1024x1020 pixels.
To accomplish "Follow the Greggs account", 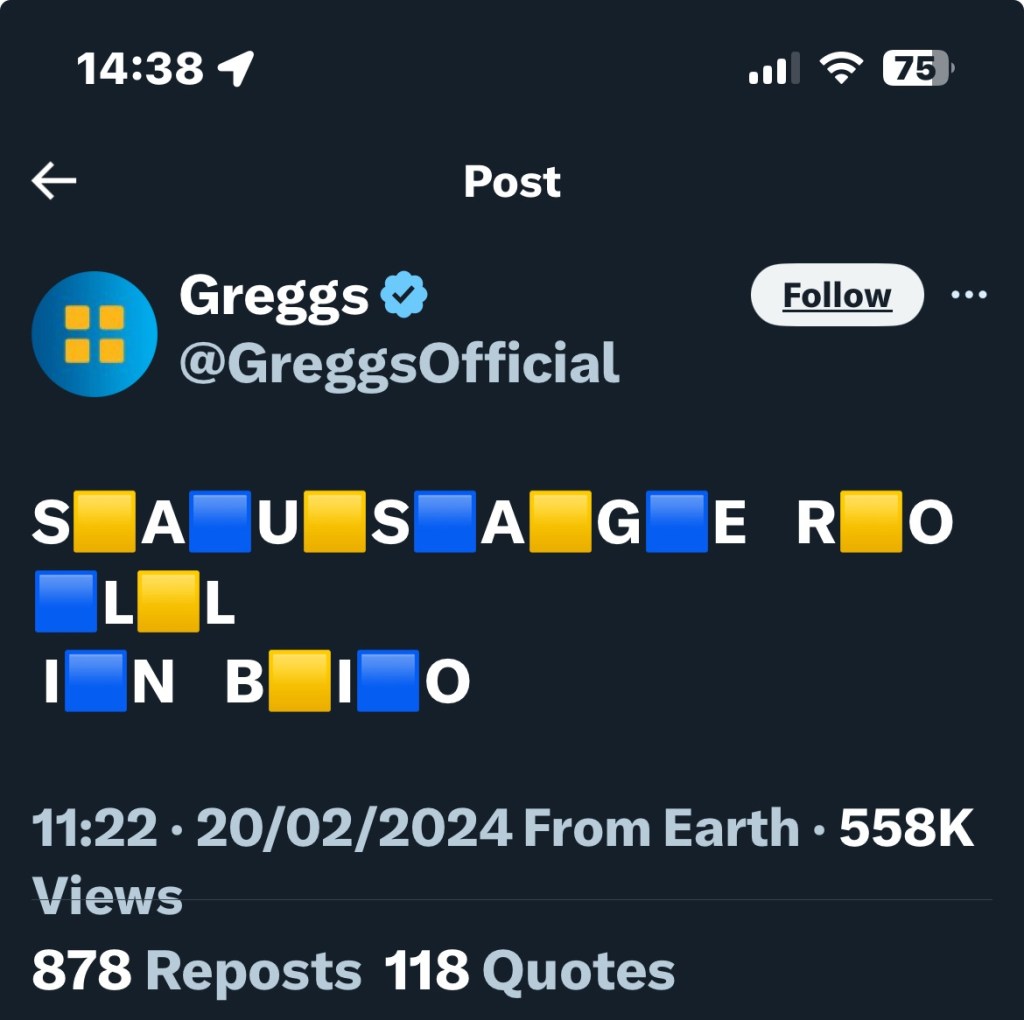I will 836,295.
